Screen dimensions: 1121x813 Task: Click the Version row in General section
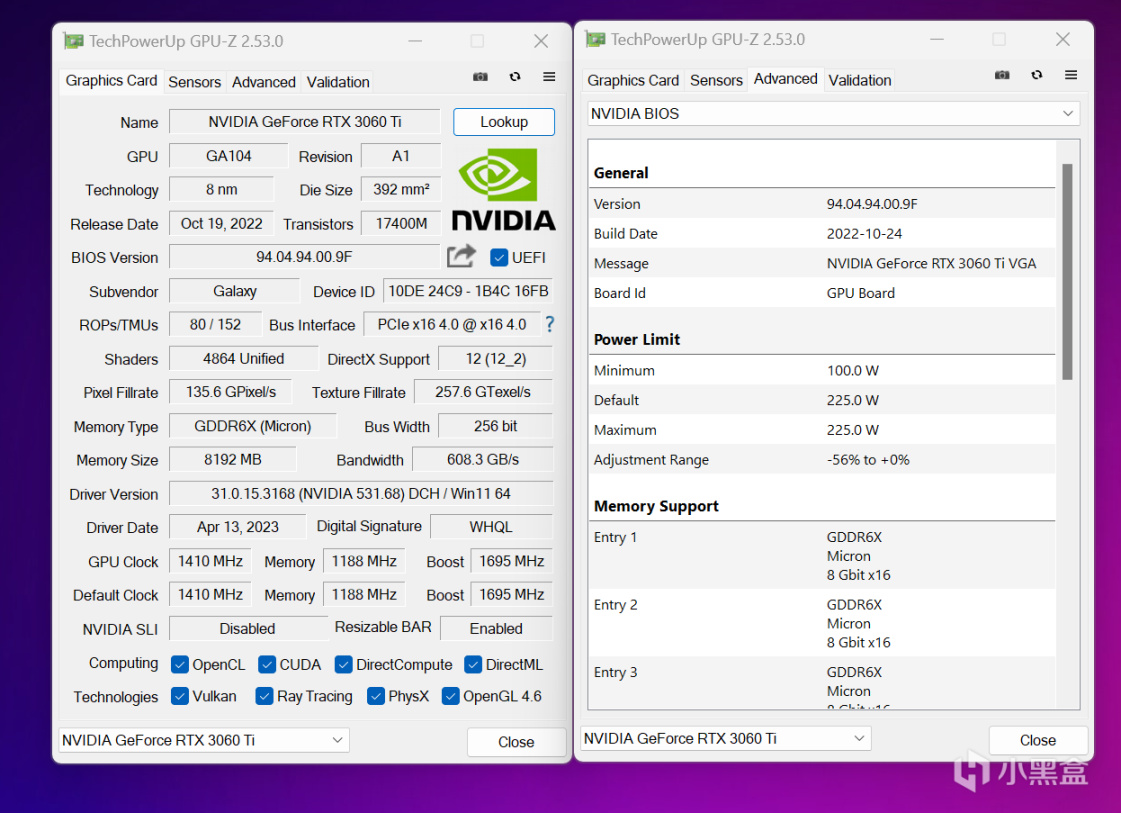pyautogui.click(x=821, y=204)
